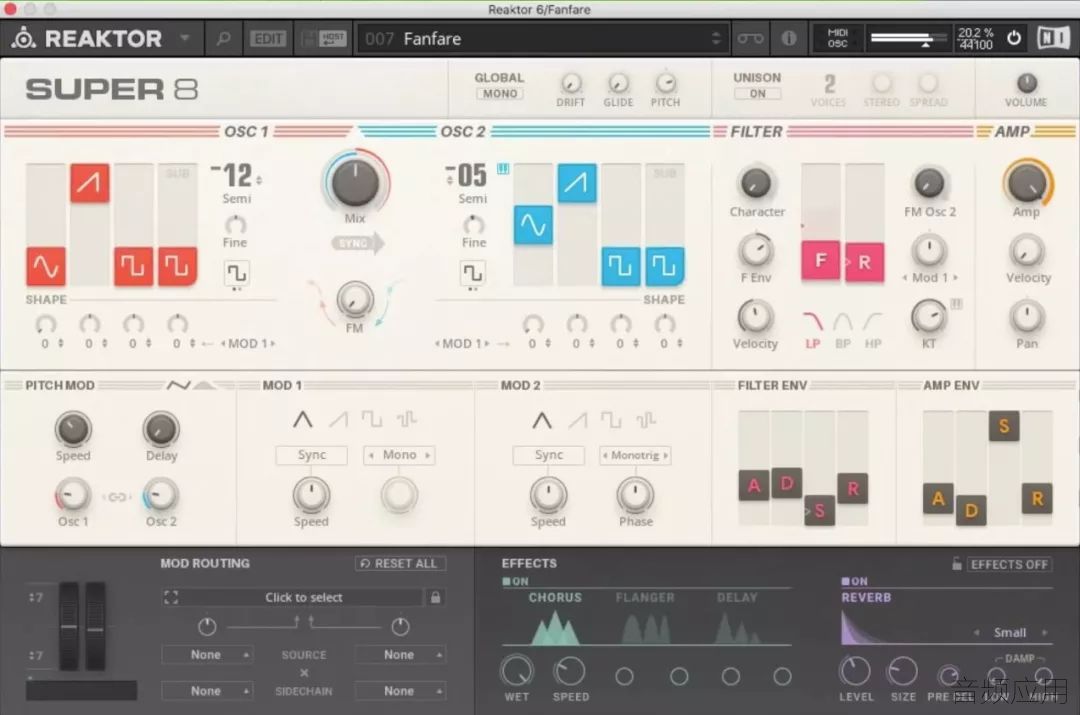Toggle the oscillator SYNC arrow button
1080x715 pixels.
357,243
